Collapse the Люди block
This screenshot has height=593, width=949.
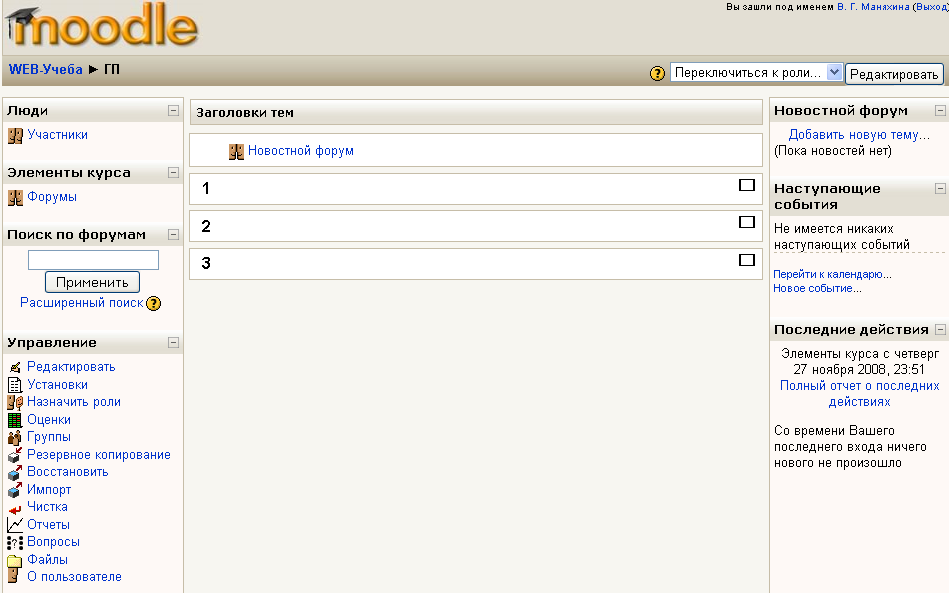point(173,111)
